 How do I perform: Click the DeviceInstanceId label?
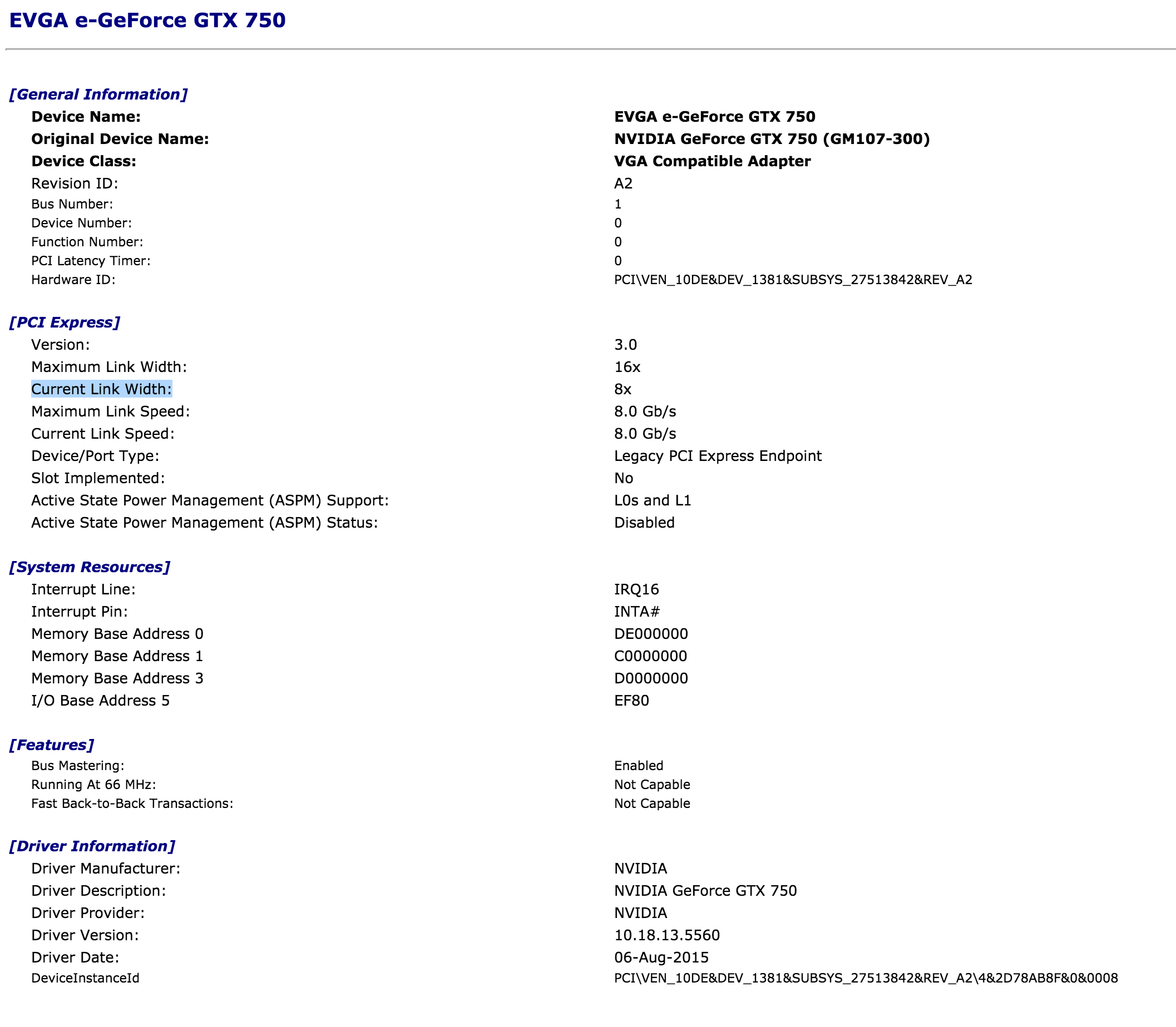(x=85, y=978)
